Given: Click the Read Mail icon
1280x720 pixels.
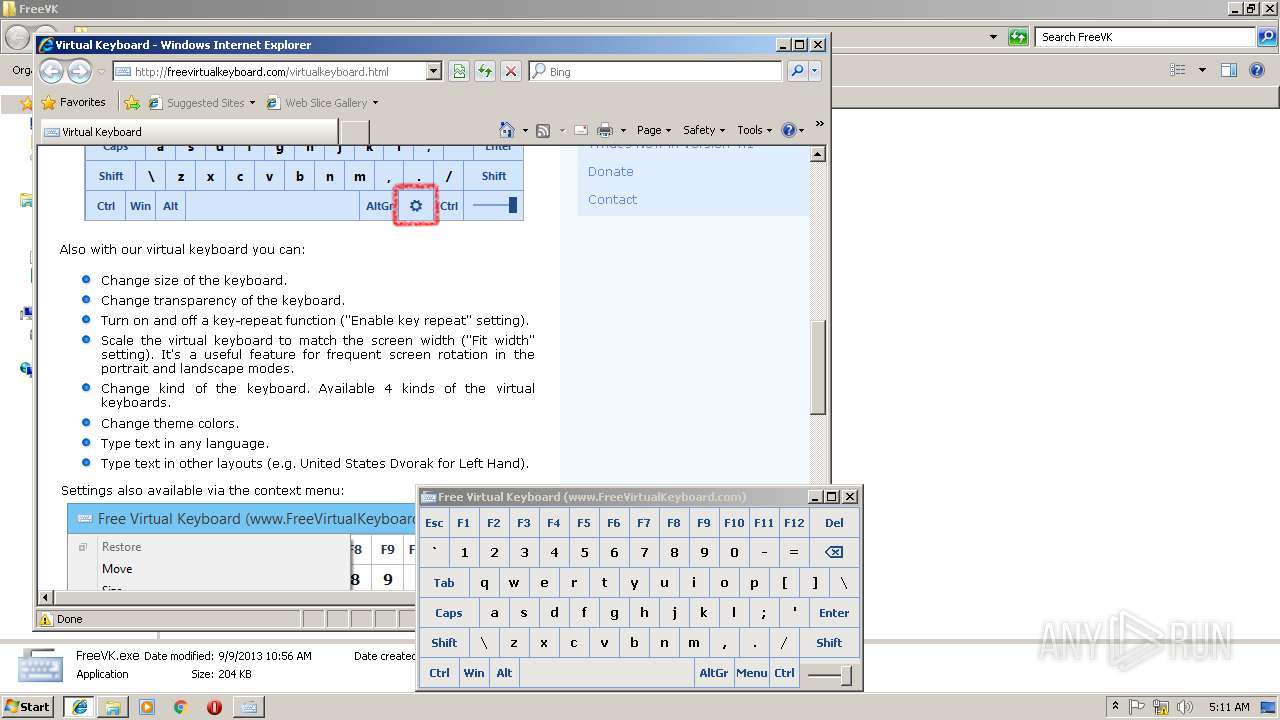Looking at the screenshot, I should click(580, 130).
